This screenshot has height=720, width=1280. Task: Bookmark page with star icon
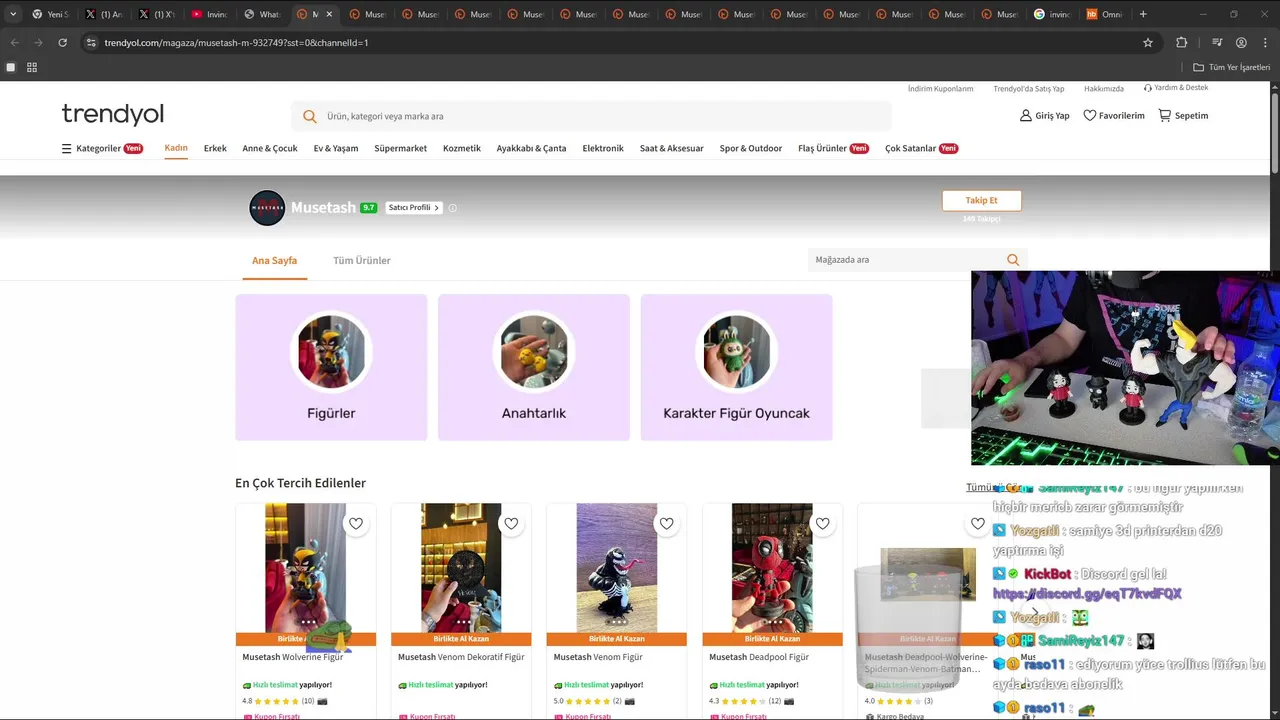coord(1148,43)
